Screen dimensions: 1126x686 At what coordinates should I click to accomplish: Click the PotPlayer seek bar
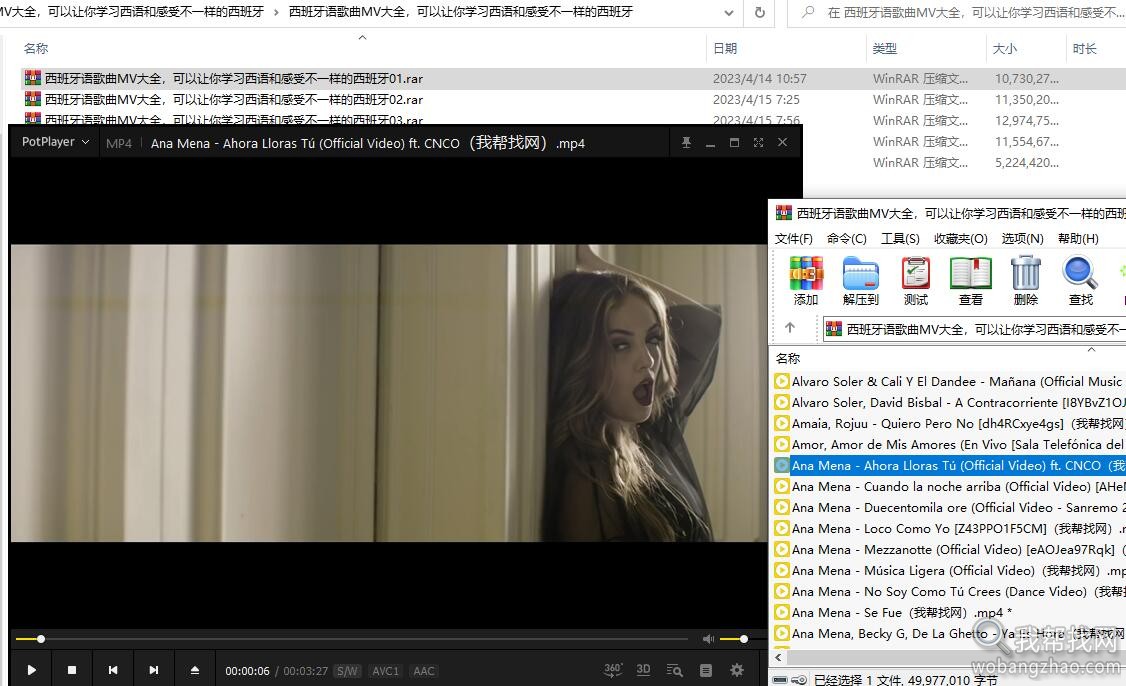click(352, 639)
